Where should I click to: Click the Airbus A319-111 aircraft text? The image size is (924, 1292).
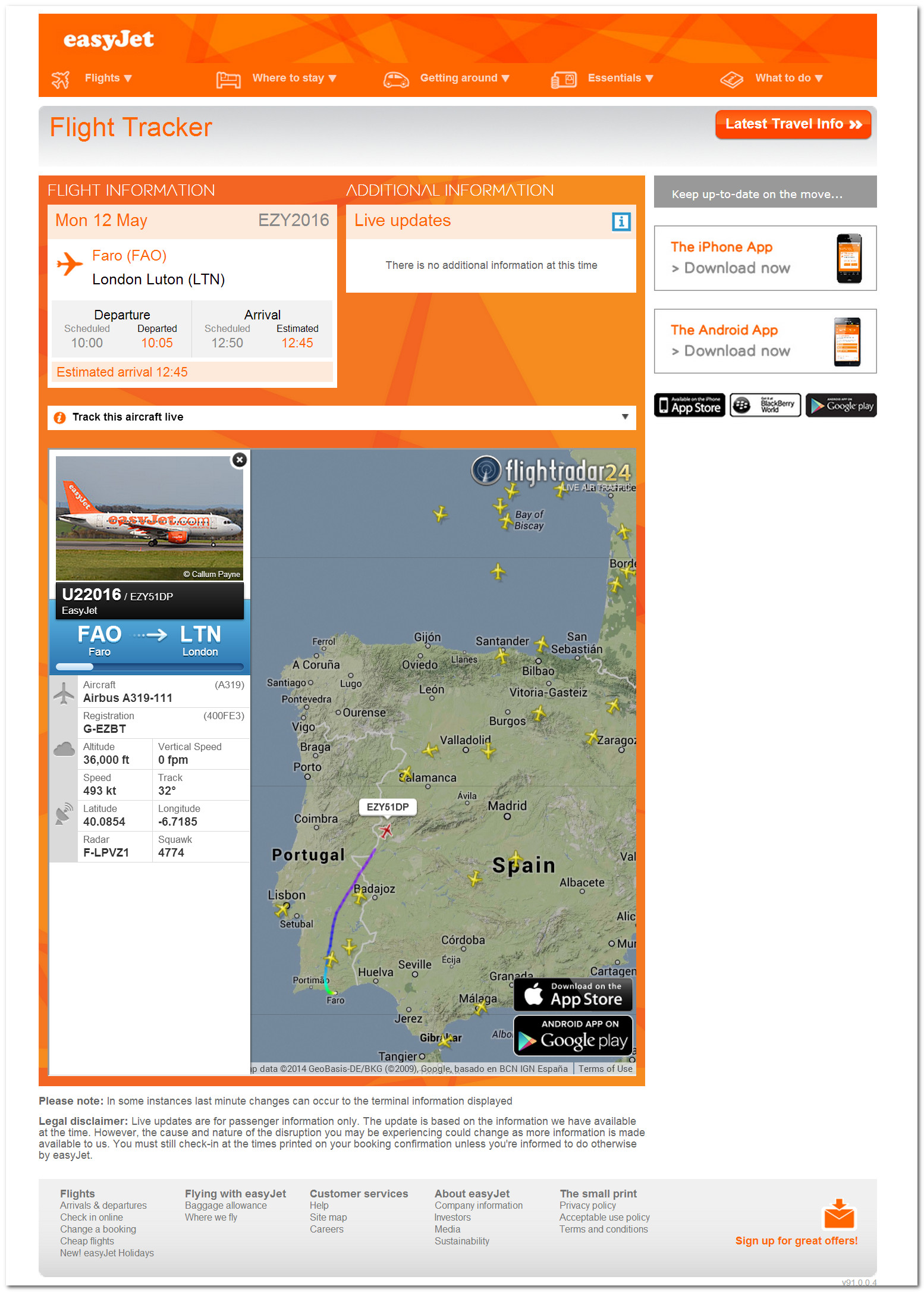(128, 698)
